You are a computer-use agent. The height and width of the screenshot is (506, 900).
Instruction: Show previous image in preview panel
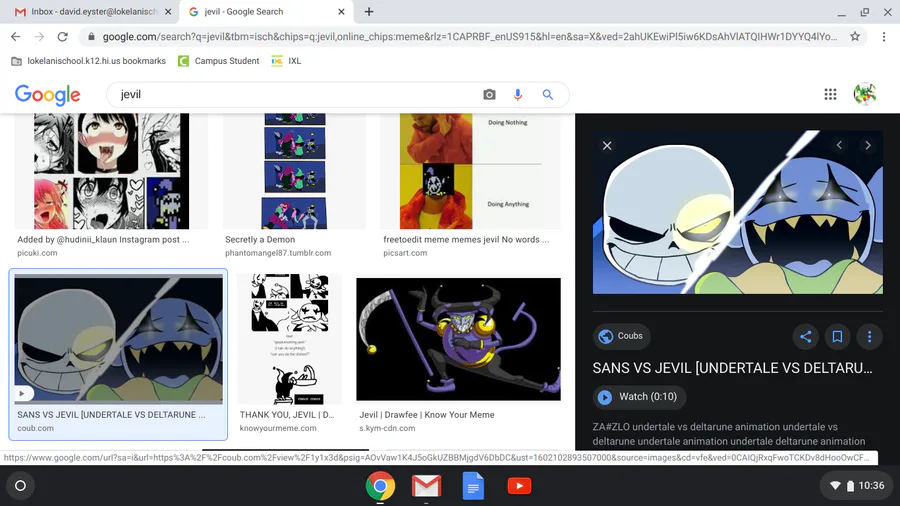839,145
